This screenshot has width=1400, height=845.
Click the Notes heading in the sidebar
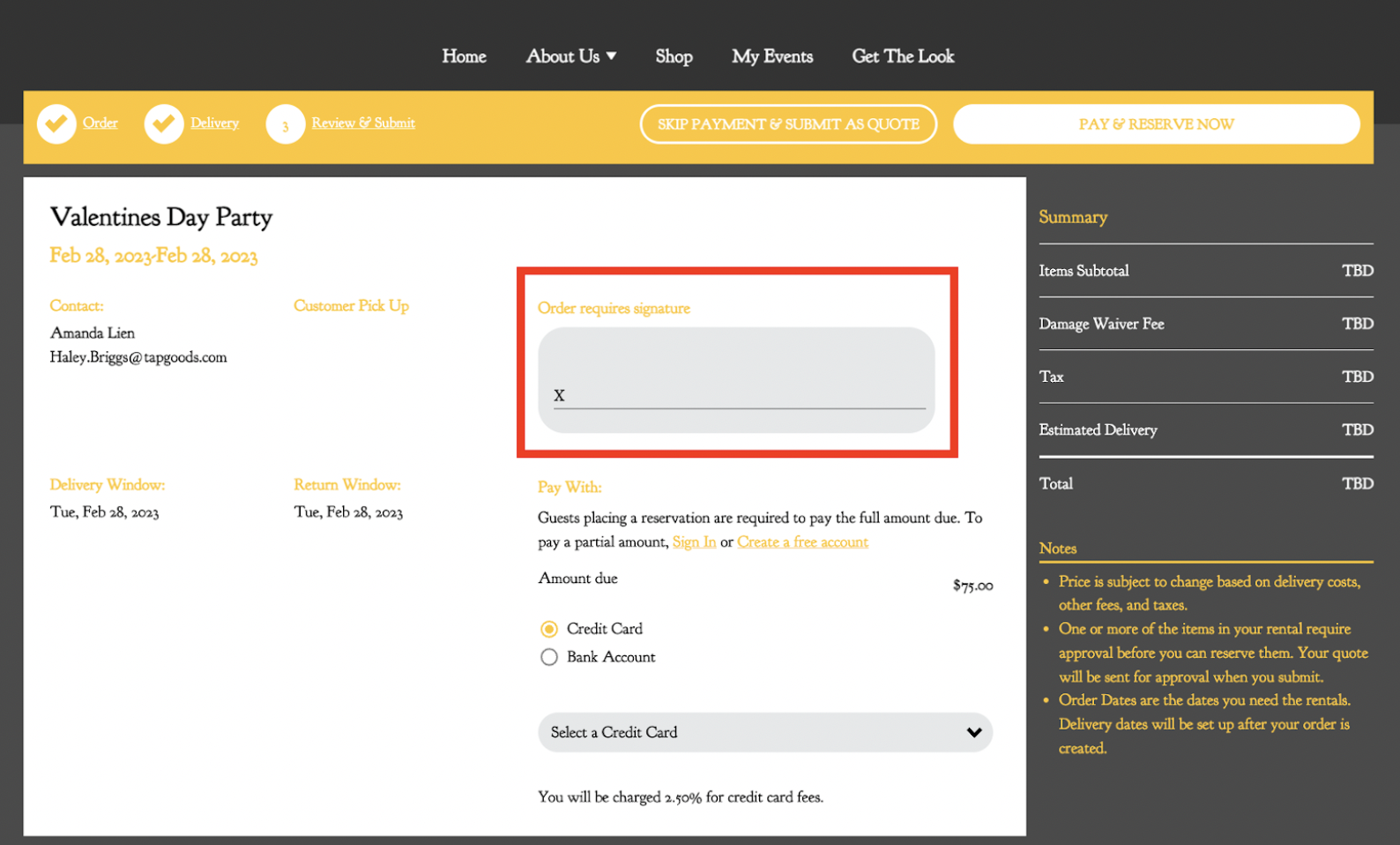coord(1058,548)
